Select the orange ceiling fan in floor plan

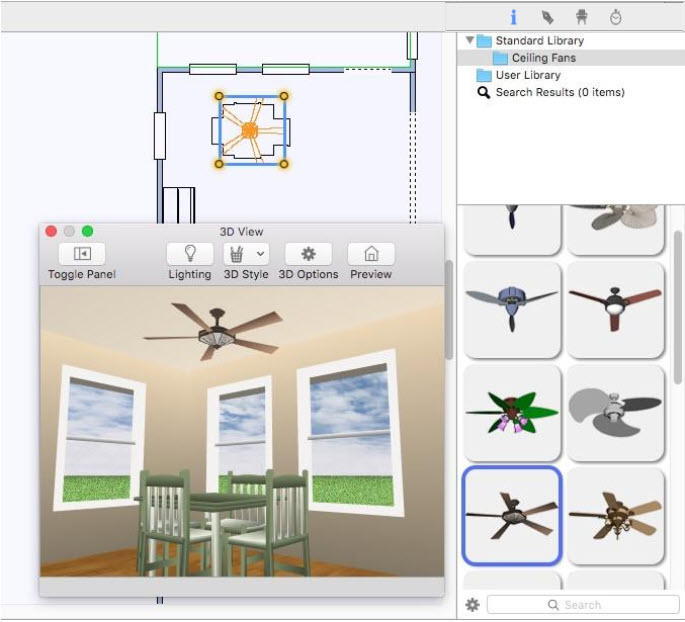pos(250,130)
